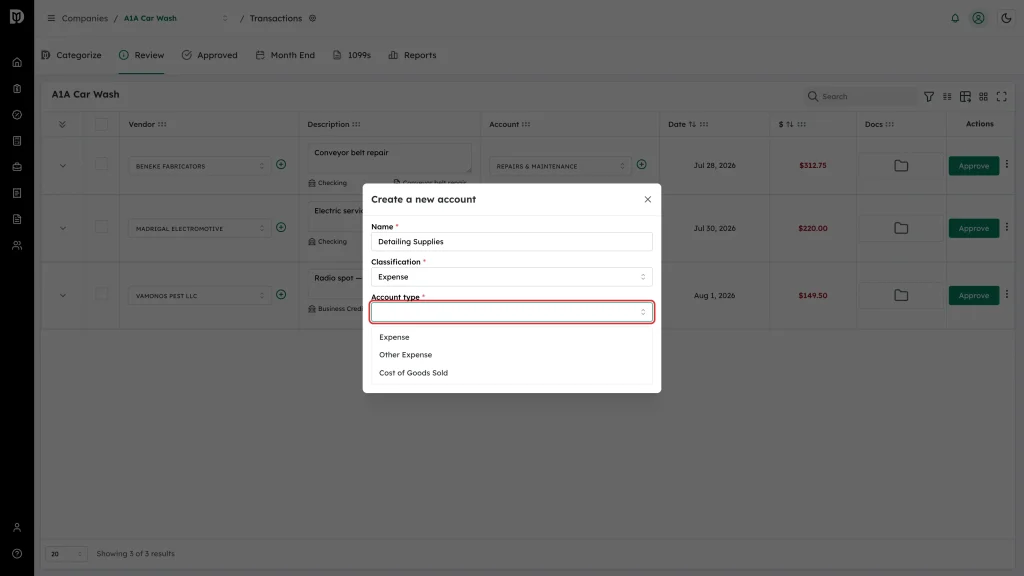Screen dimensions: 1024x576
Task: Open the A1A Car Wash company selector
Action: tap(176, 18)
